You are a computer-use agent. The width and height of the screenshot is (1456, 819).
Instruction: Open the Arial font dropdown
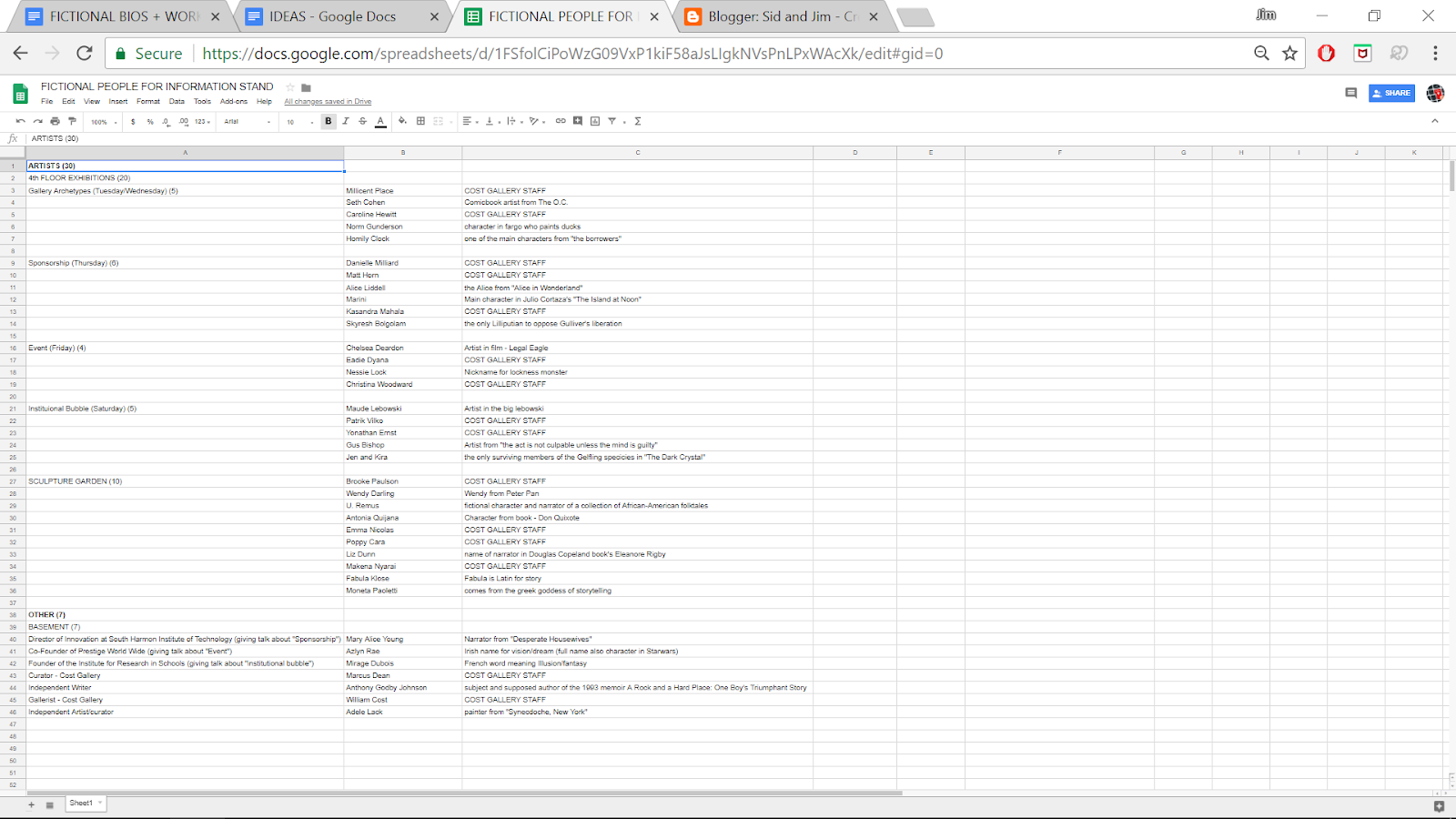click(248, 121)
